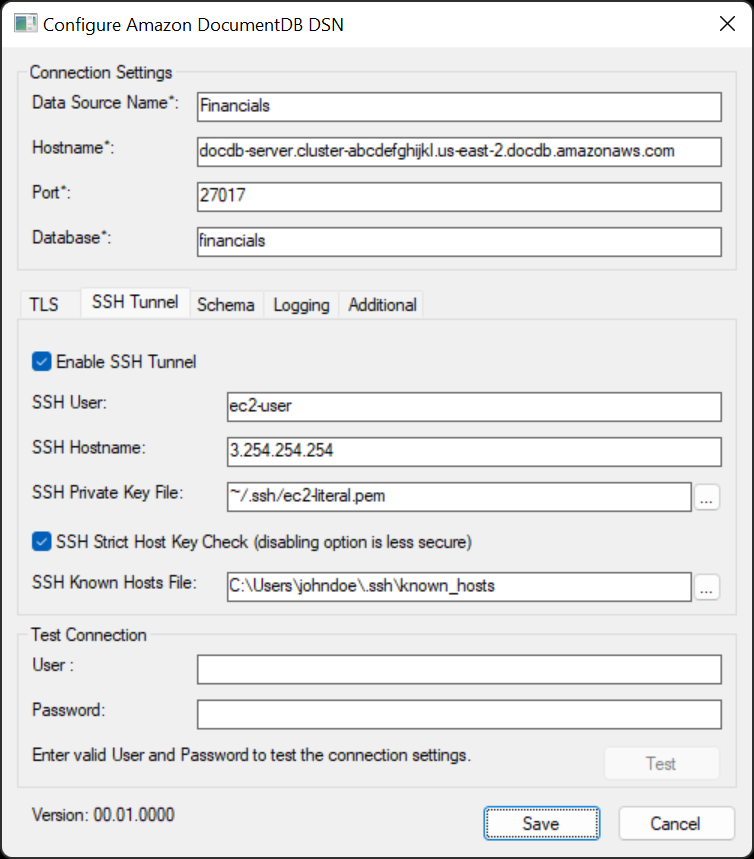Click the Cancel button
Image resolution: width=754 pixels, height=859 pixels.
point(676,823)
